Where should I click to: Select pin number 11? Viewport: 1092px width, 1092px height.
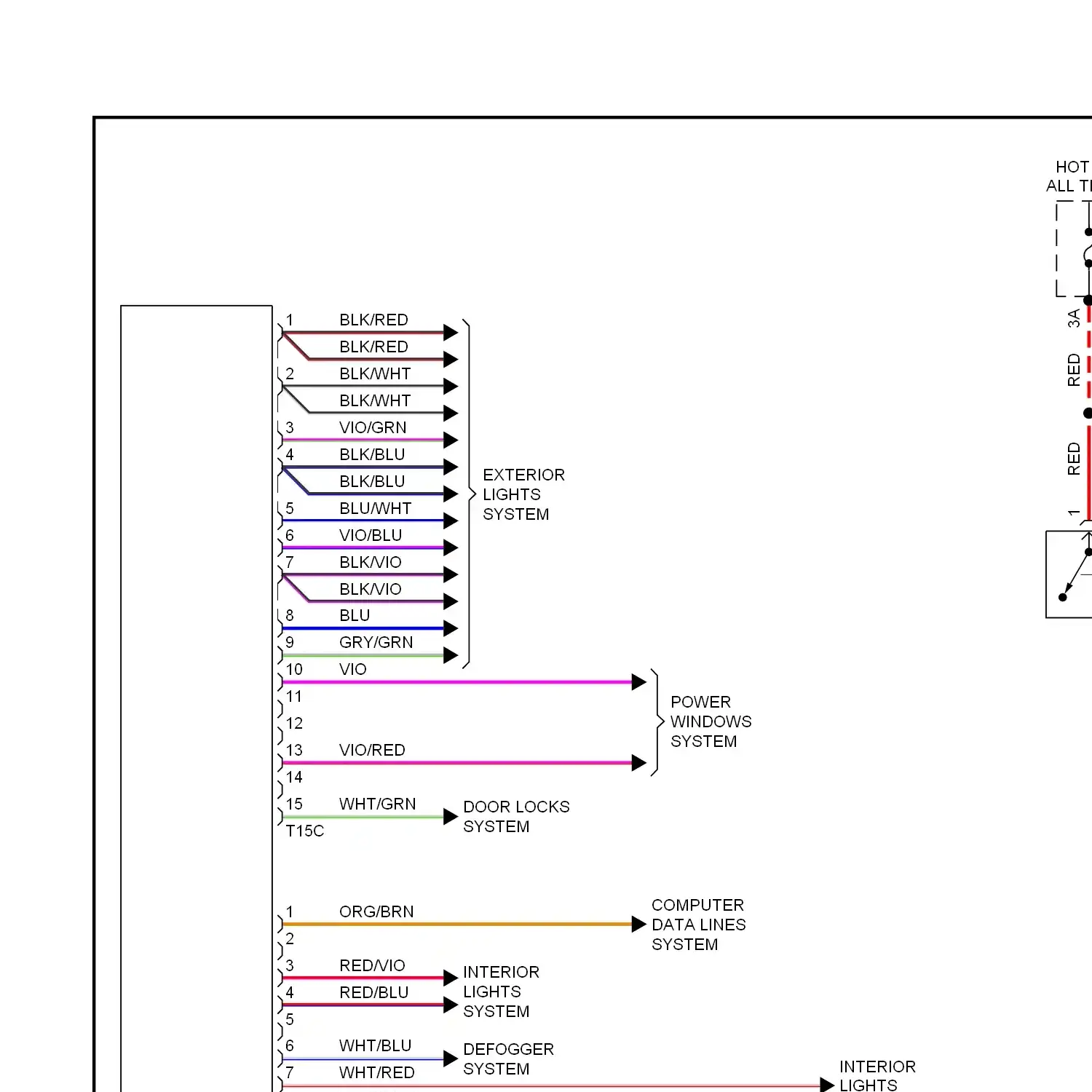coord(294,696)
